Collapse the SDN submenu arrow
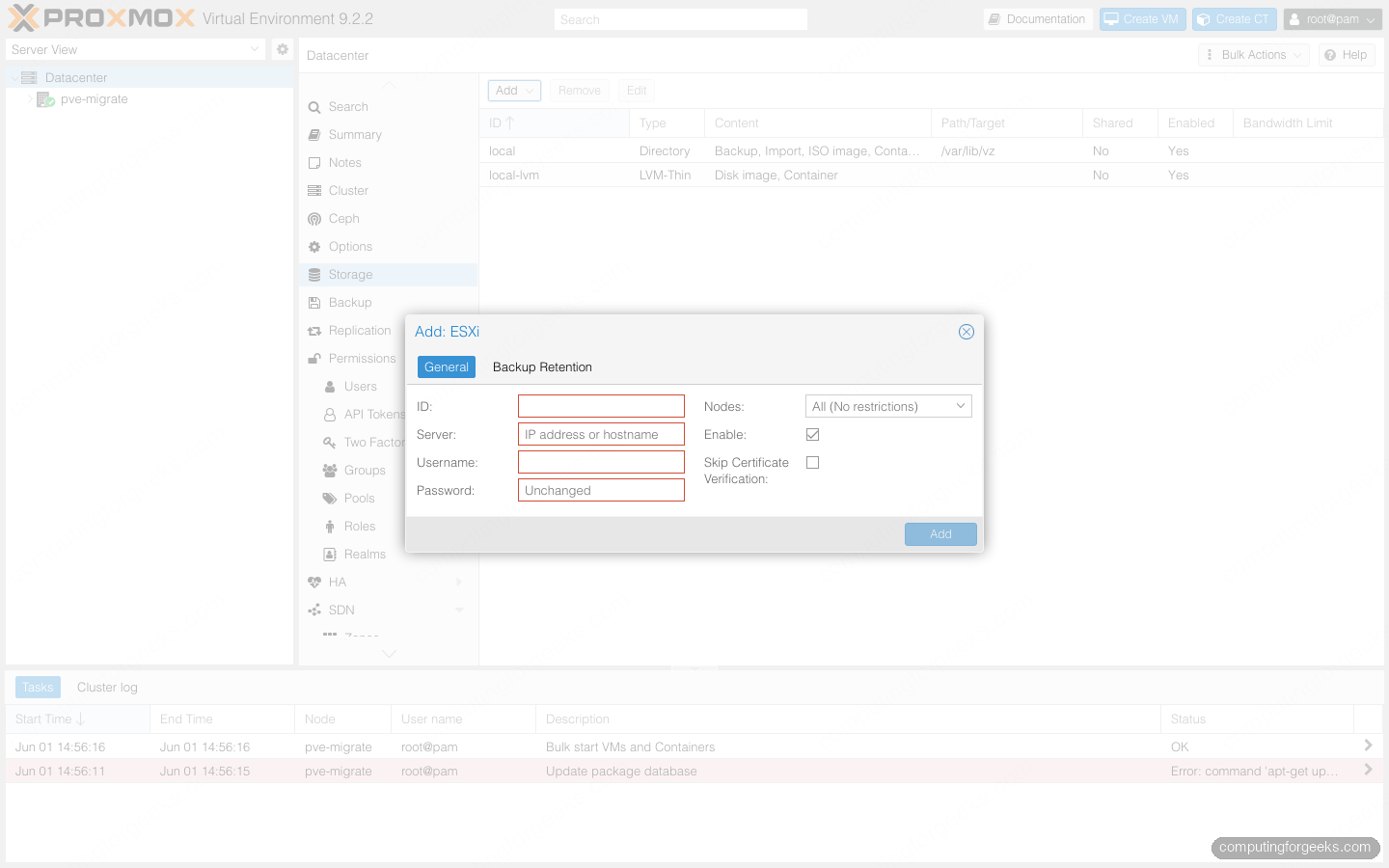This screenshot has height=868, width=1389. (x=459, y=610)
